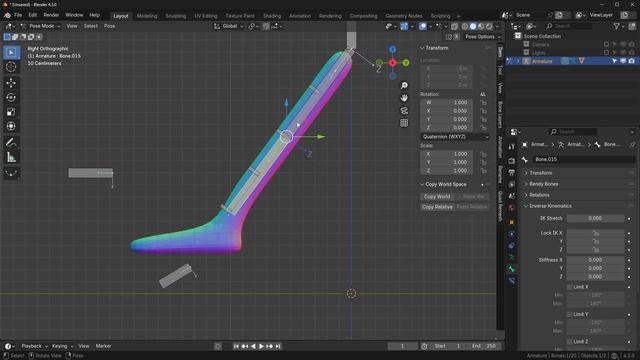640x360 pixels.
Task: Open the Output properties tab icon
Action: (511, 173)
